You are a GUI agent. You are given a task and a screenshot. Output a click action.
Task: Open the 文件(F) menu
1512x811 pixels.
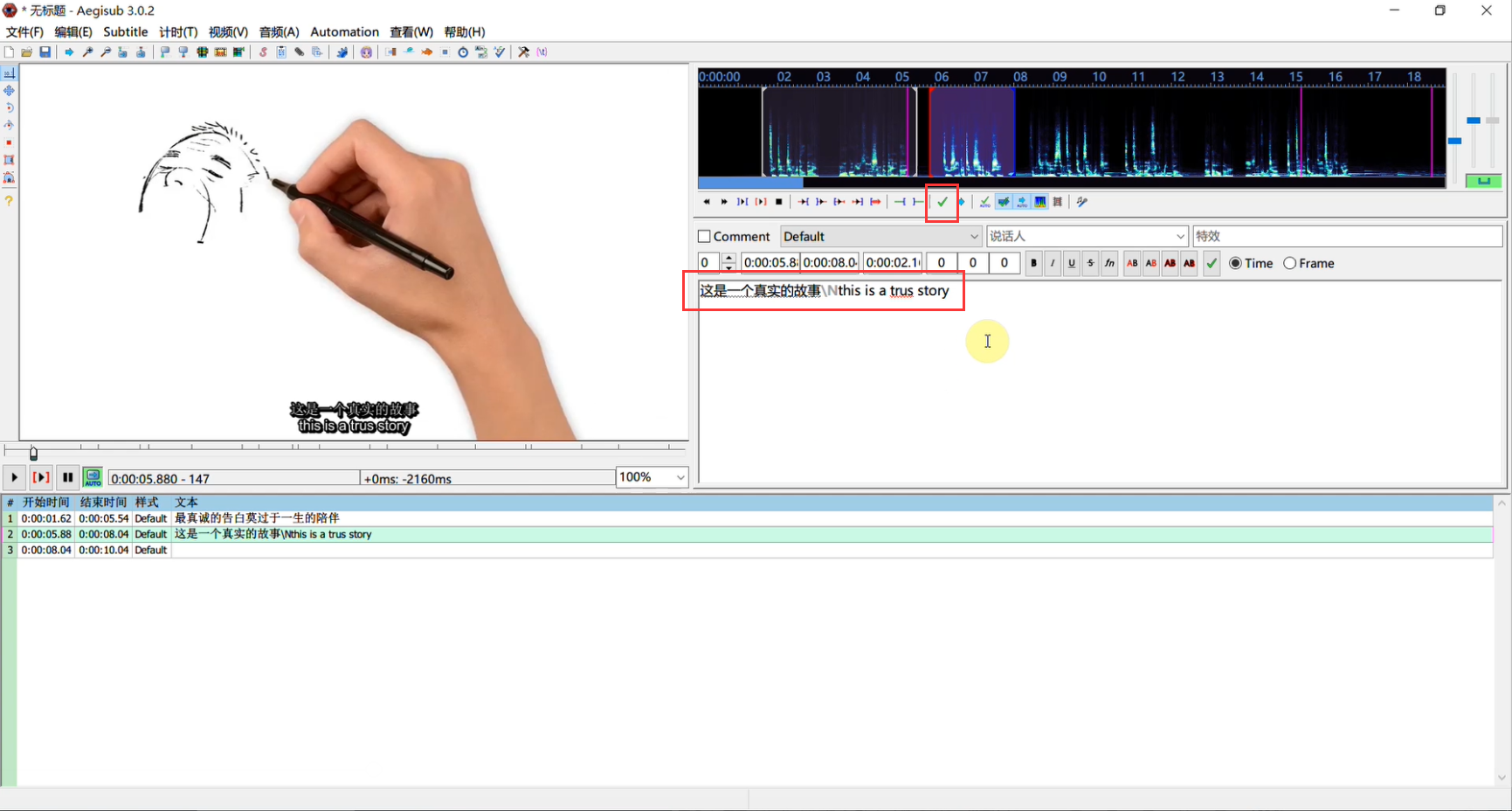(24, 31)
